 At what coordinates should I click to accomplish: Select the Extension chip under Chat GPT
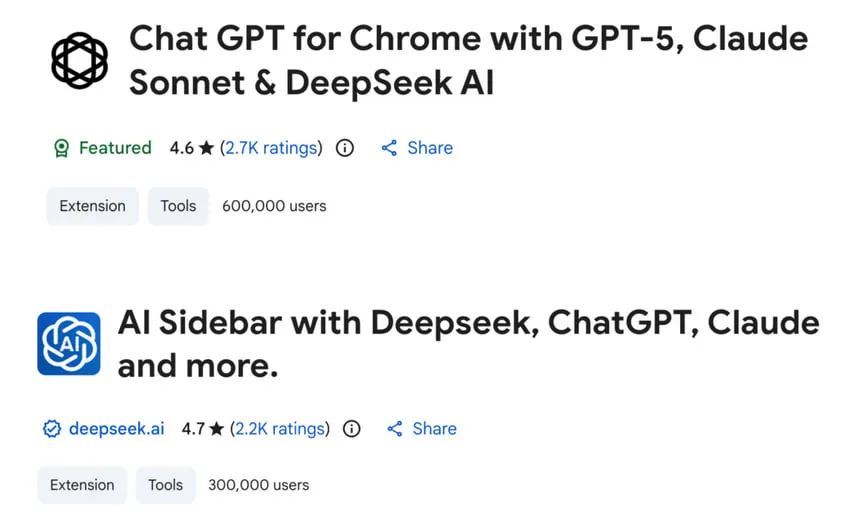(92, 206)
